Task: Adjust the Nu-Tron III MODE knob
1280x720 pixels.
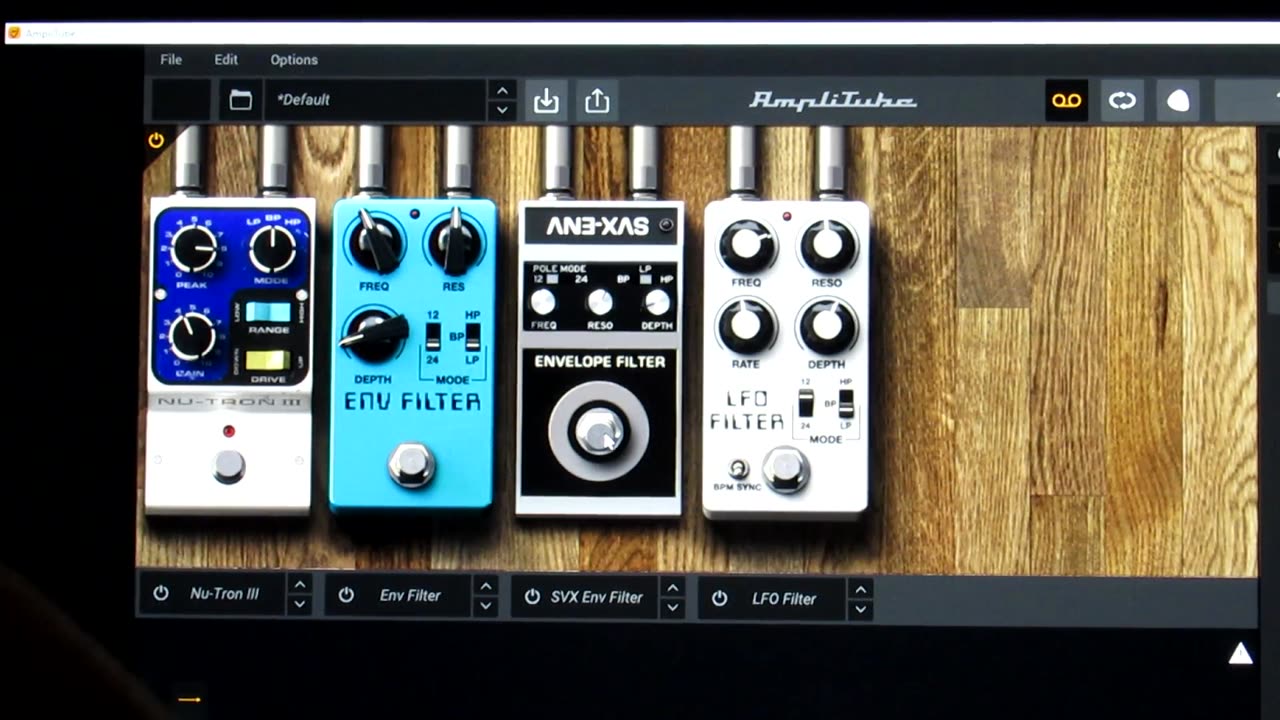Action: (x=272, y=249)
